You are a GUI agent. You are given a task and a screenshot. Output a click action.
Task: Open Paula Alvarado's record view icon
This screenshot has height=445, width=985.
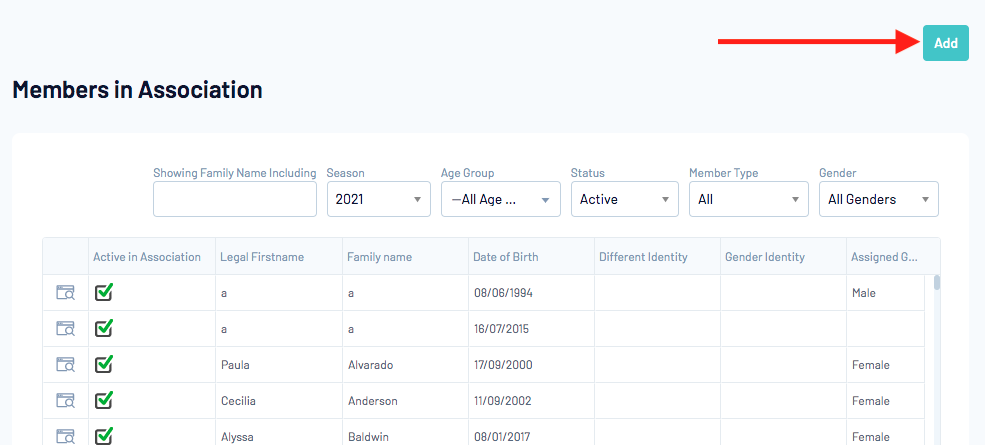point(65,365)
